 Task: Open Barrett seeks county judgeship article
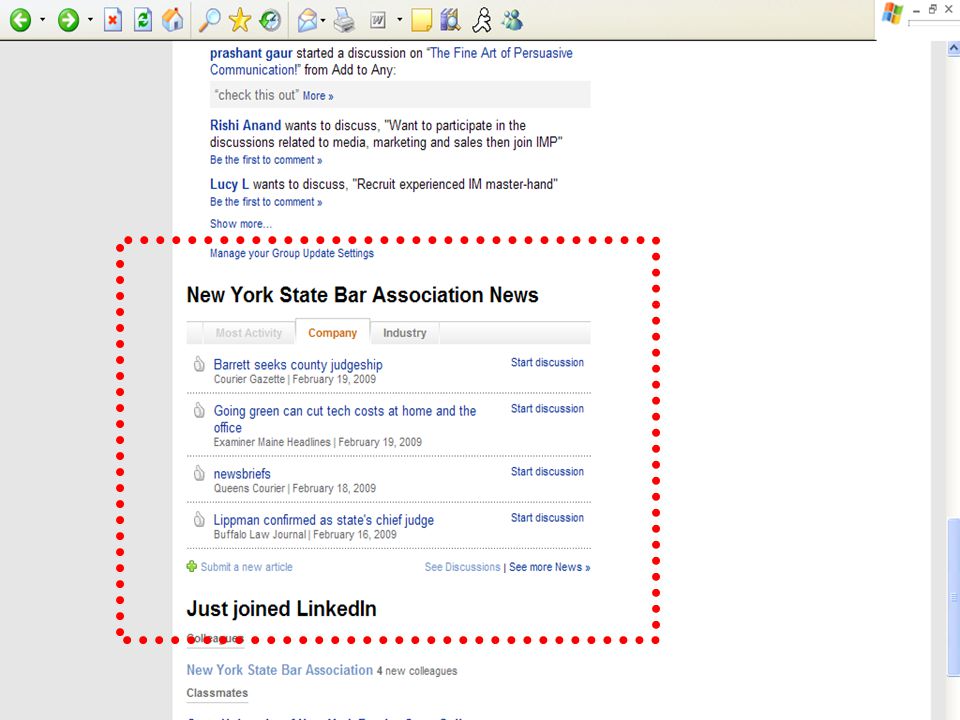tap(298, 365)
